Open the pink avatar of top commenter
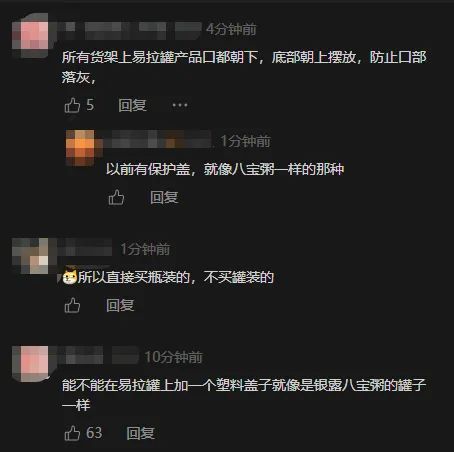The height and width of the screenshot is (452, 454). 30,36
